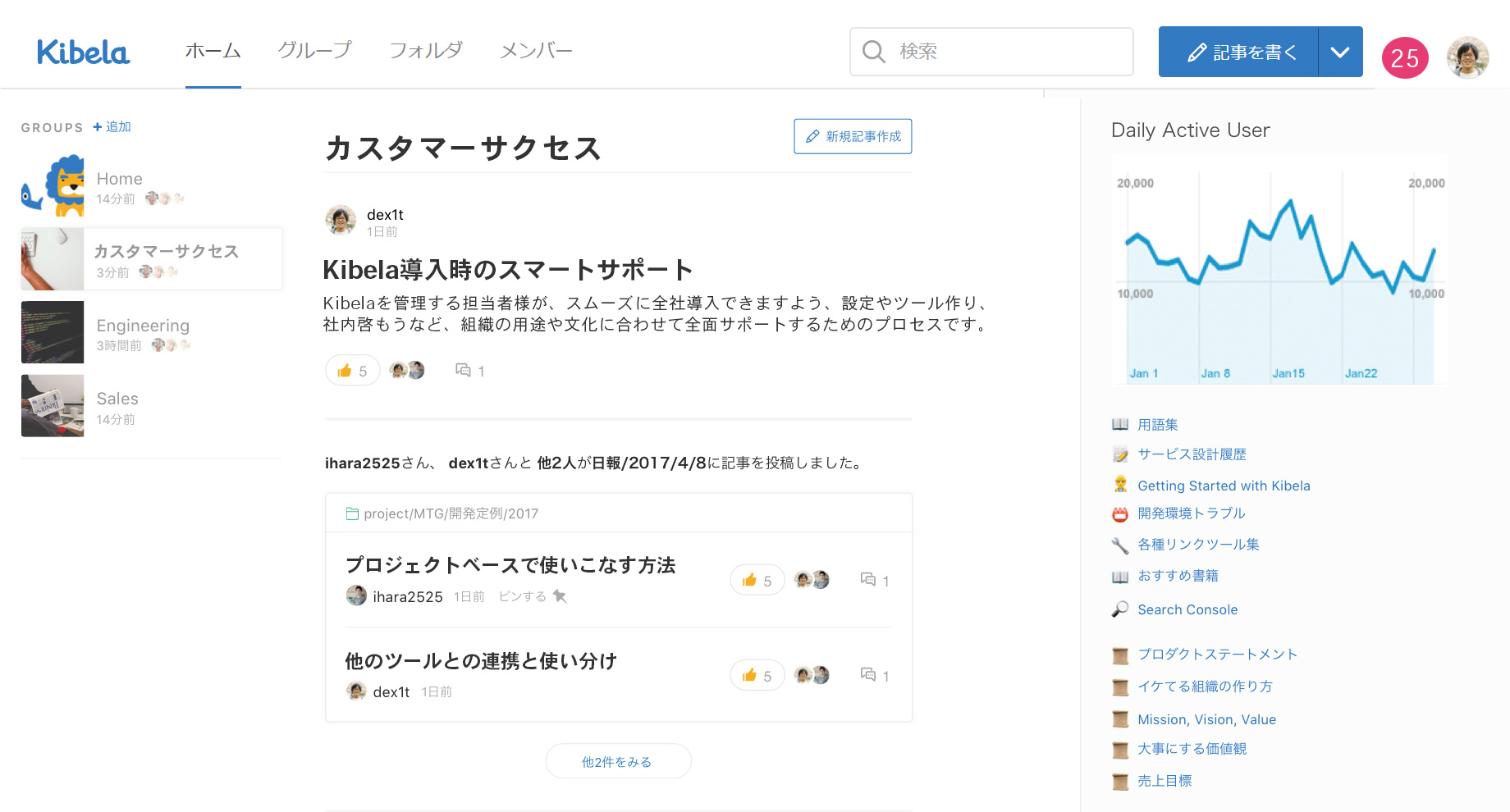Open the 開発環境トラブル link

(1192, 513)
